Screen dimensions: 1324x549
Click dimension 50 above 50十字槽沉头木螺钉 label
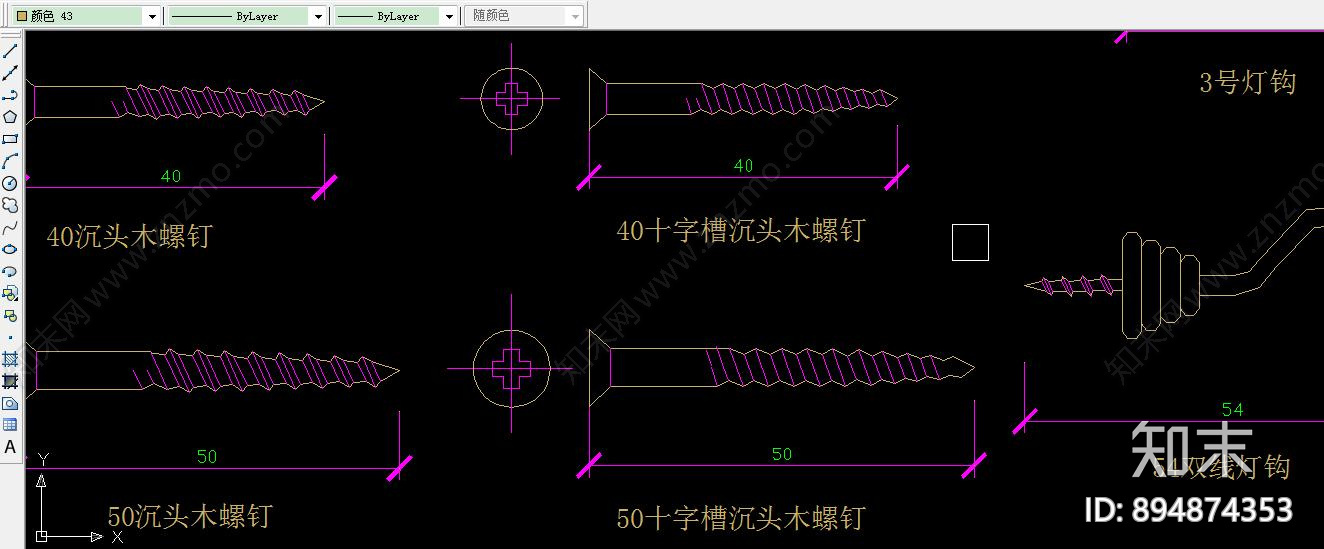(782, 455)
